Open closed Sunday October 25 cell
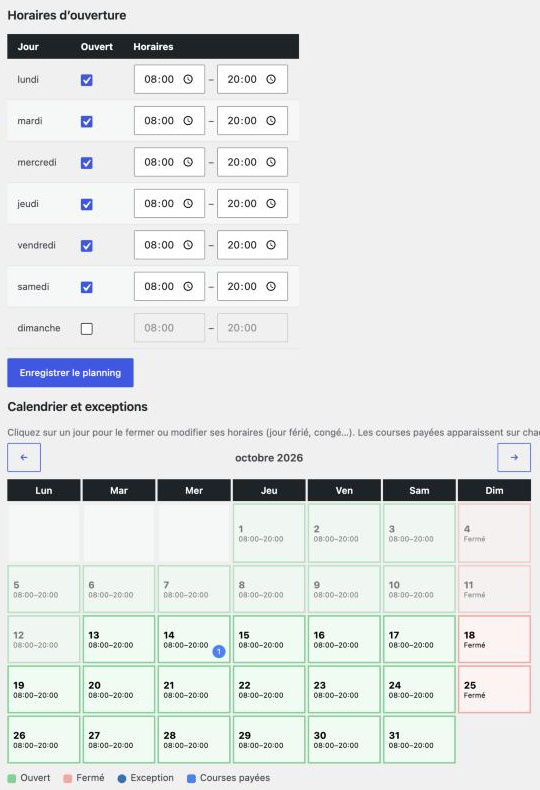This screenshot has height=790, width=540. click(494, 689)
